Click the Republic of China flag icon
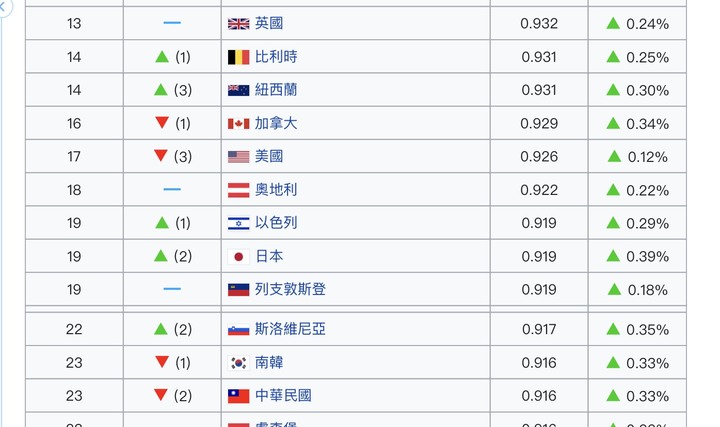Viewport: 720px width, 427px height. click(238, 396)
